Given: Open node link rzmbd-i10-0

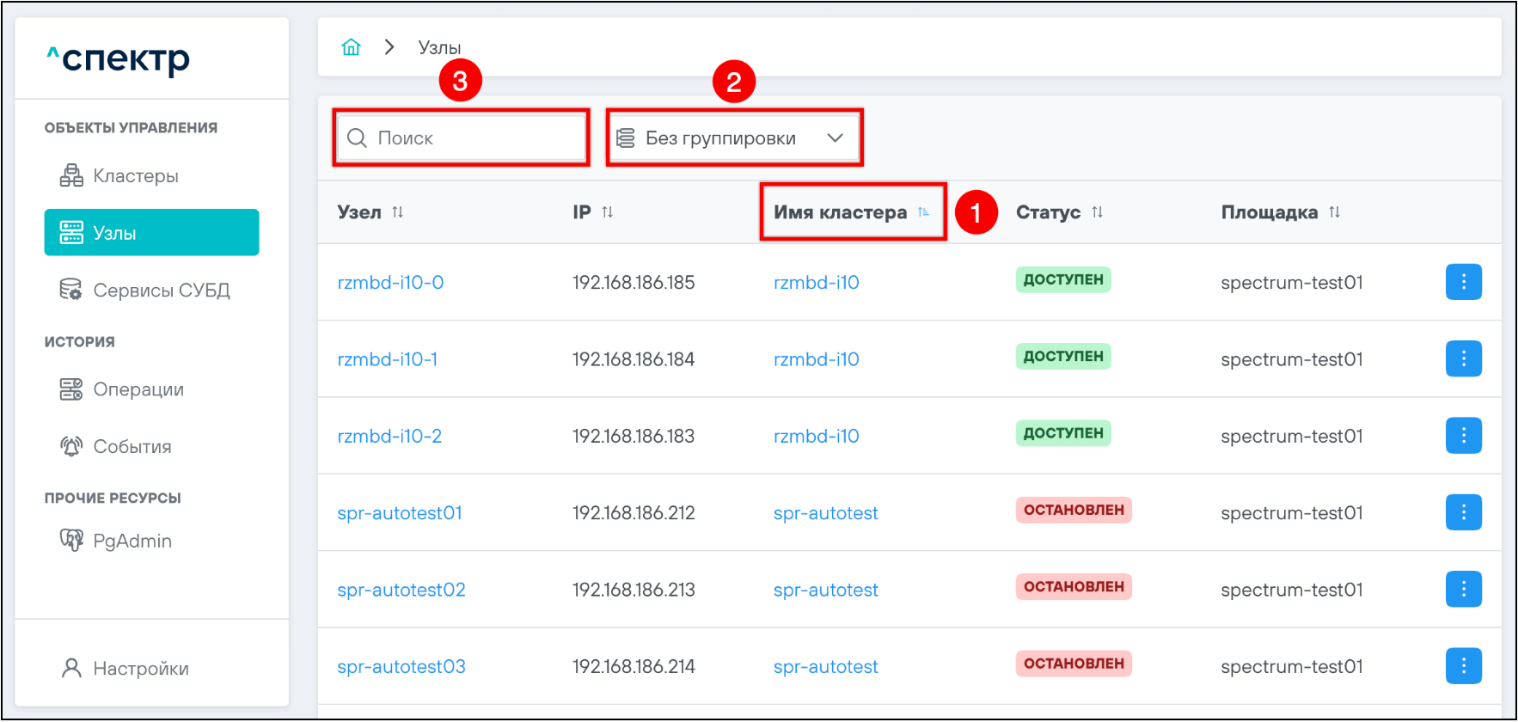Looking at the screenshot, I should pos(390,283).
